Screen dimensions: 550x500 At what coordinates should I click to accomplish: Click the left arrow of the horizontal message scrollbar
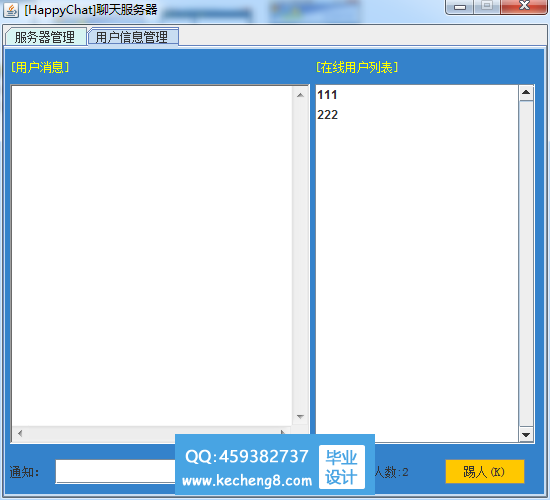pos(20,434)
